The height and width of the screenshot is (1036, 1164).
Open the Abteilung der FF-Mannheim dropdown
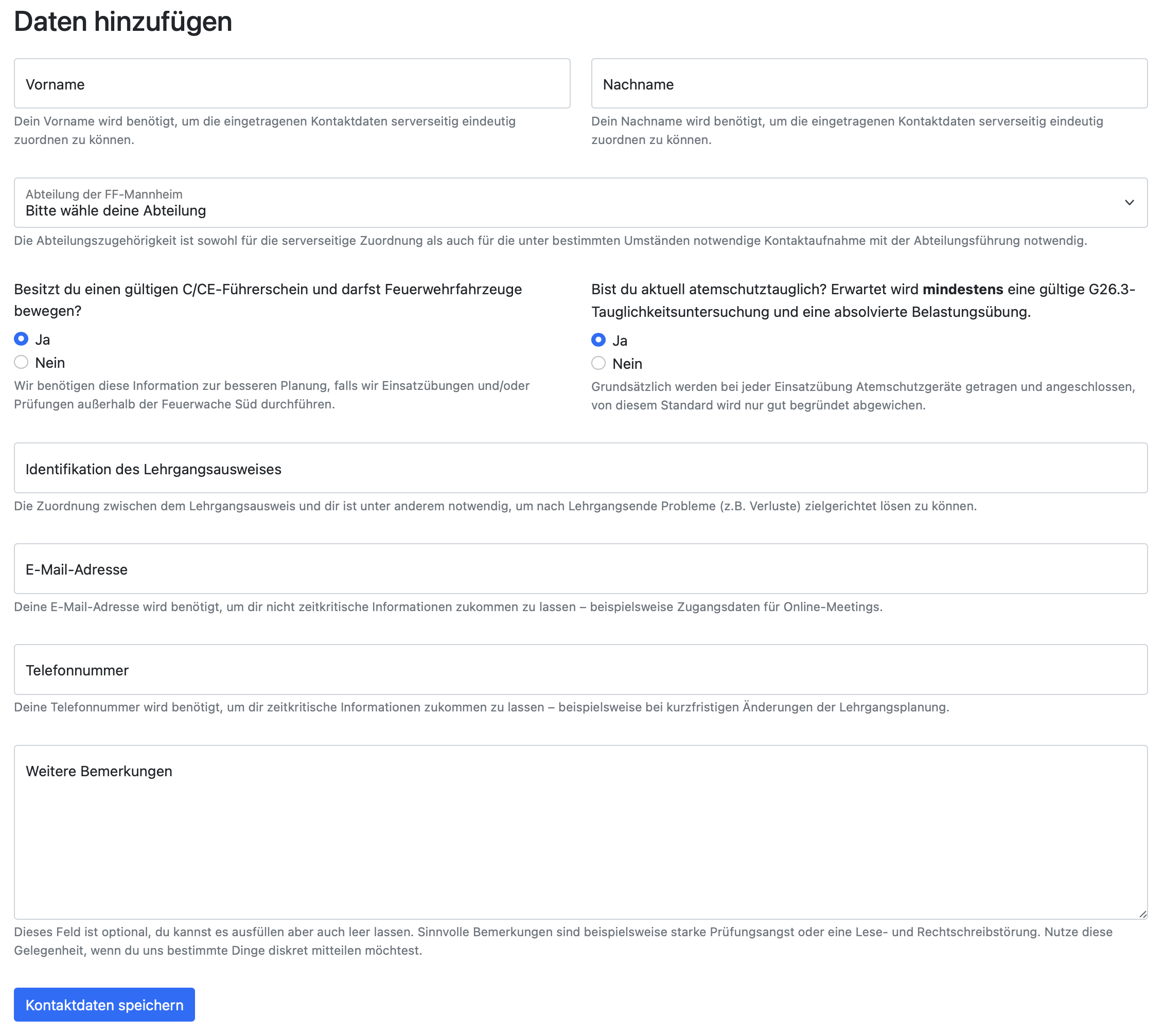tap(580, 203)
